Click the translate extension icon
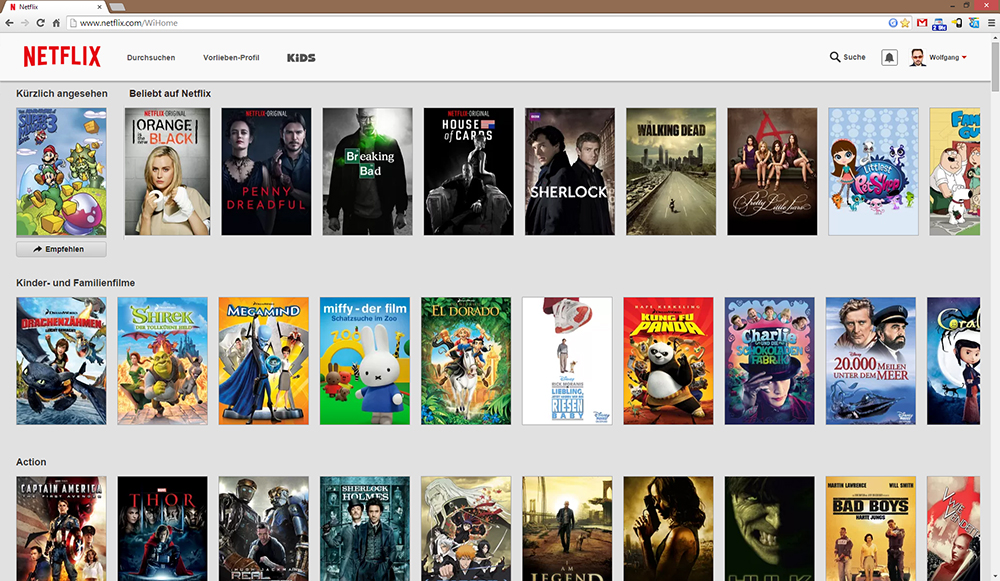 click(974, 23)
